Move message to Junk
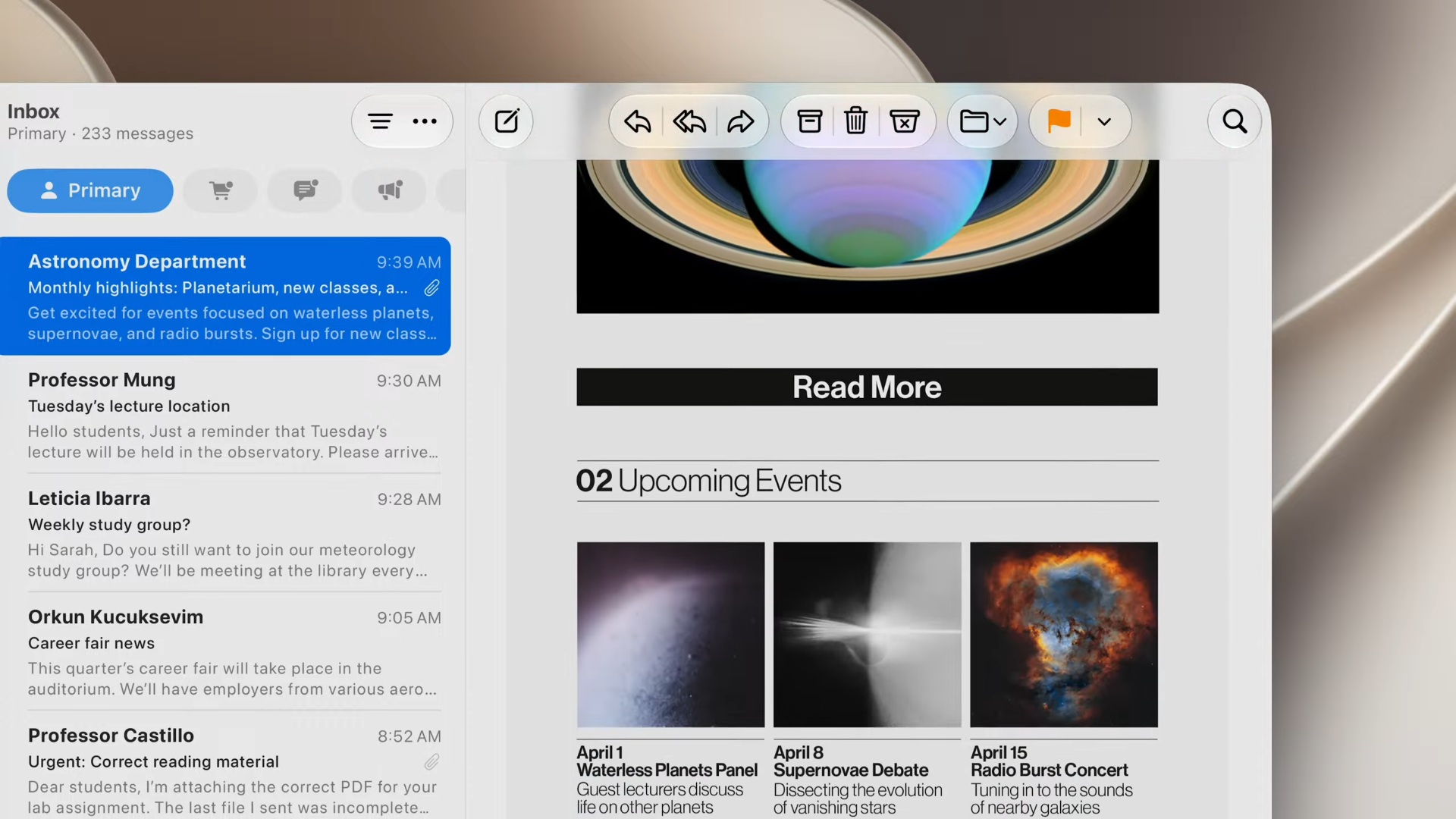 pos(905,121)
